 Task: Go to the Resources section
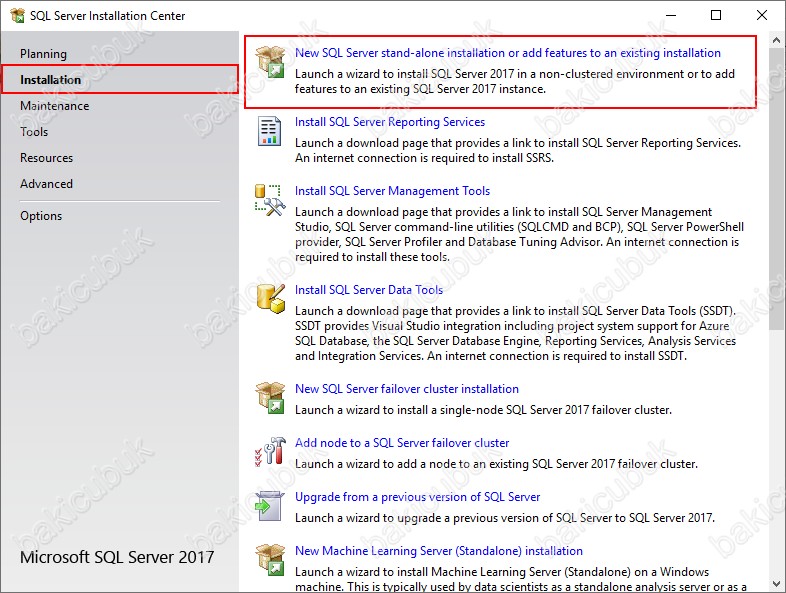click(47, 158)
